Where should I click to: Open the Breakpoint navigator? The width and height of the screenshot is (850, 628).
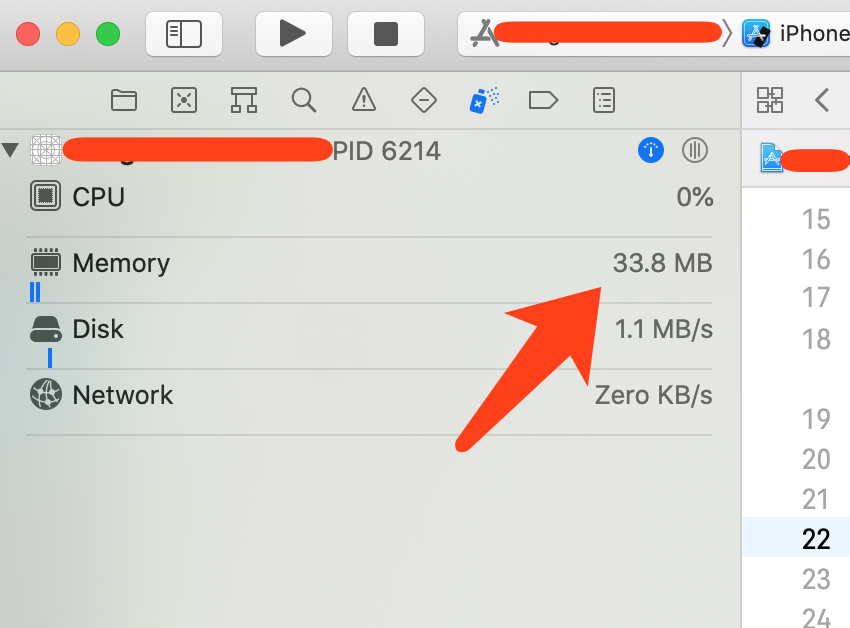coord(543,100)
